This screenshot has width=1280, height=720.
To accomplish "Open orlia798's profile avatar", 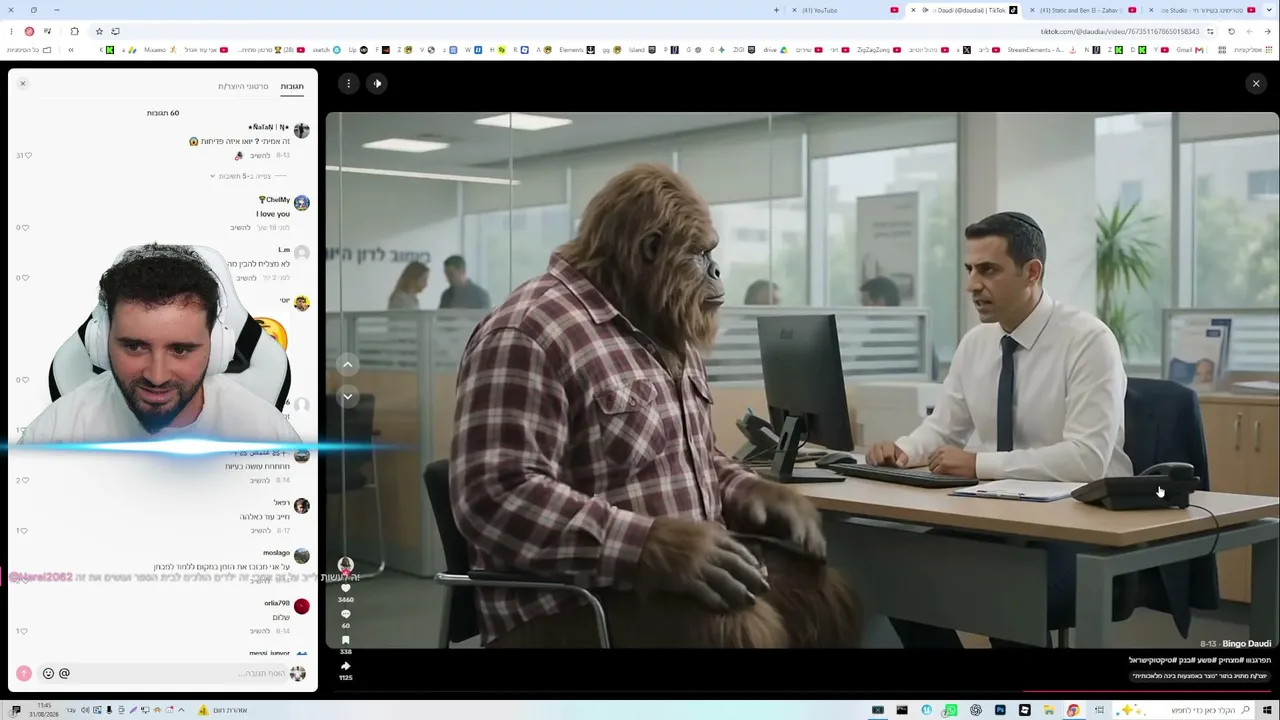I will coord(301,606).
